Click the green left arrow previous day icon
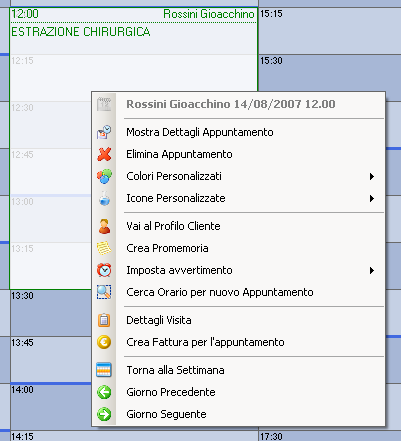 [104, 392]
